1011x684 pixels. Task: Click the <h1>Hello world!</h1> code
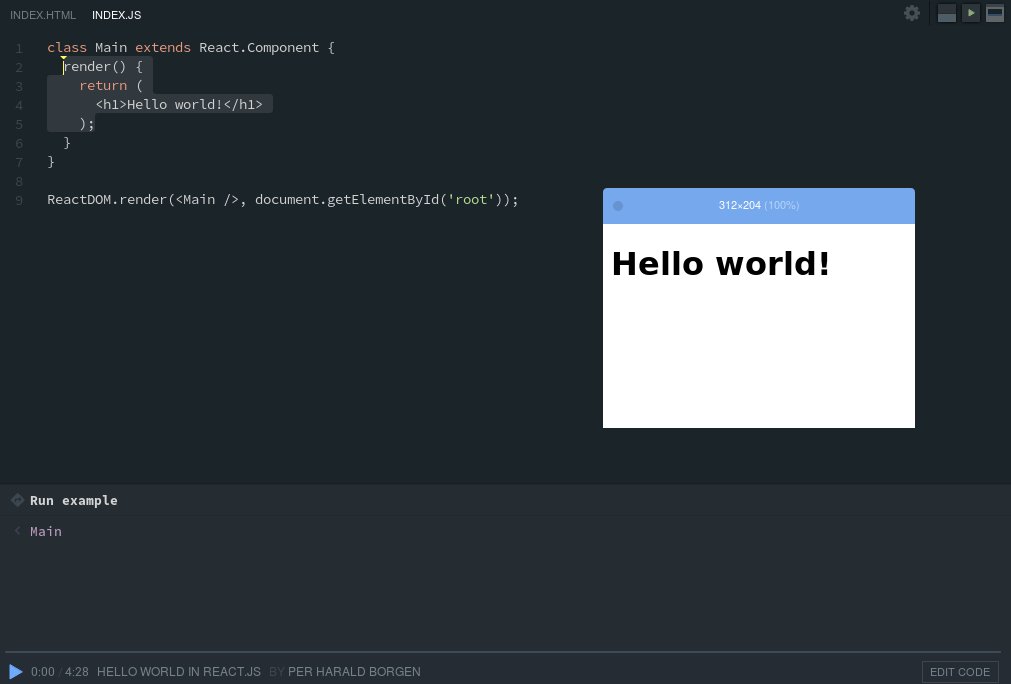click(179, 104)
